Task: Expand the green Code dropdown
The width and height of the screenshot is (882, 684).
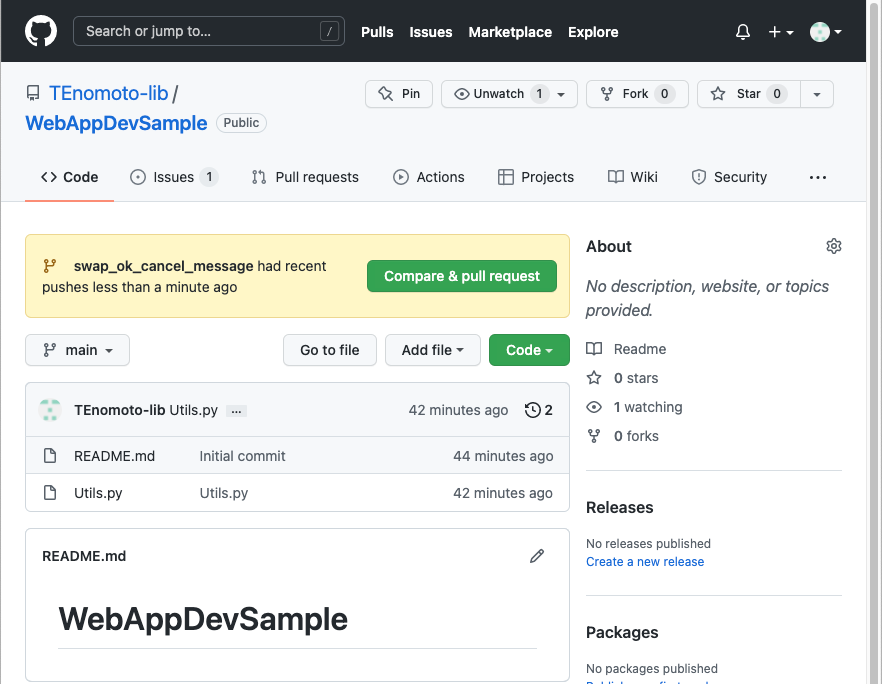Action: point(529,350)
